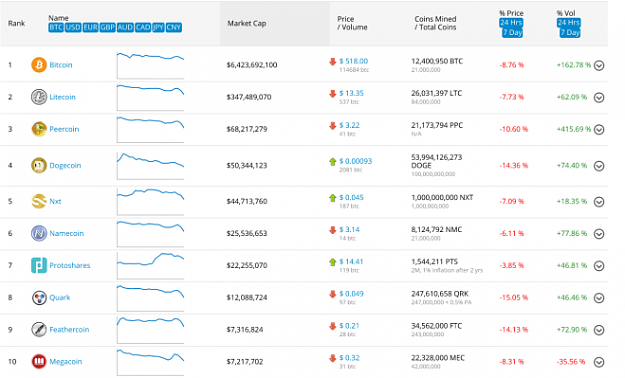The width and height of the screenshot is (625, 378).
Task: Click the Nxt coin logo
Action: pyautogui.click(x=39, y=201)
